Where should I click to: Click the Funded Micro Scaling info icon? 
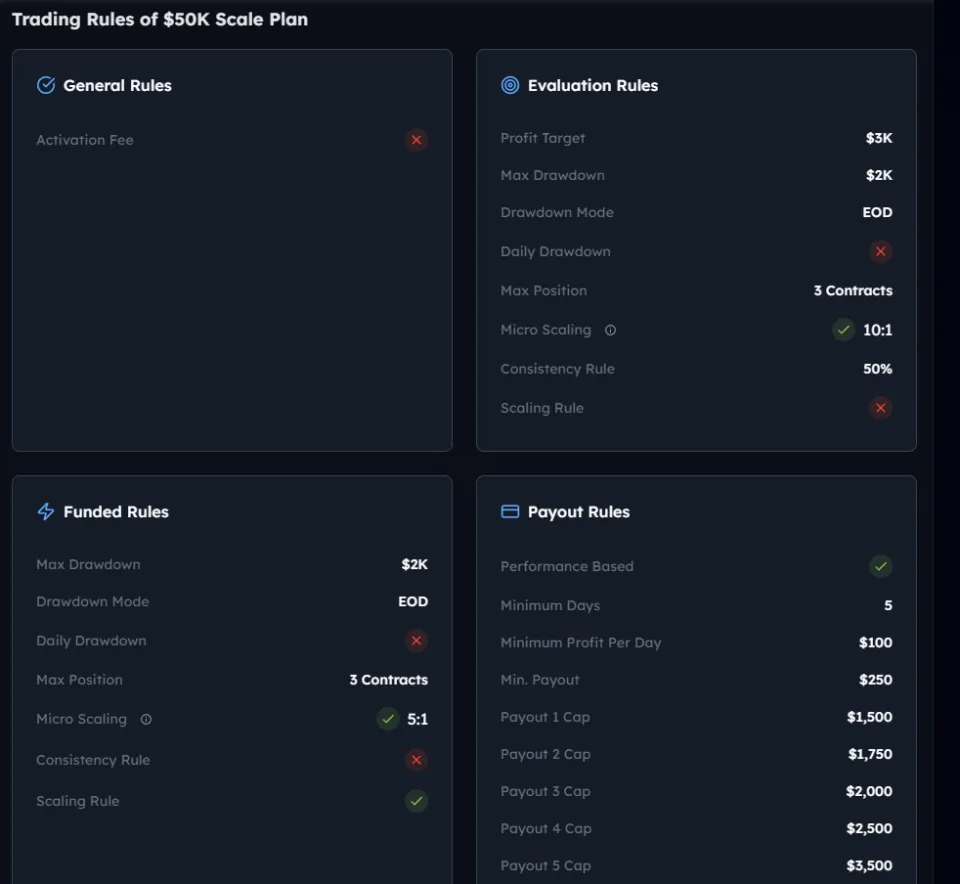(146, 719)
